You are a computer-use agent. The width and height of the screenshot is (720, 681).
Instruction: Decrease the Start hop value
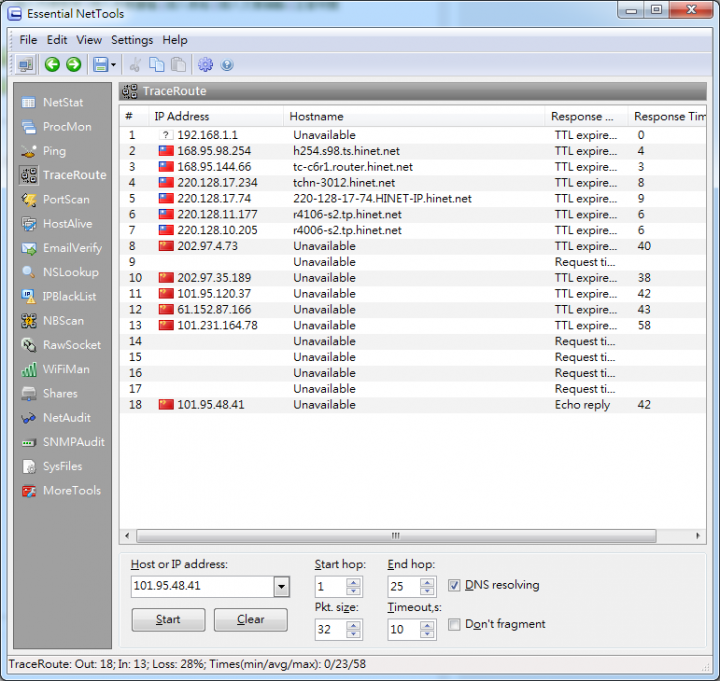click(353, 591)
